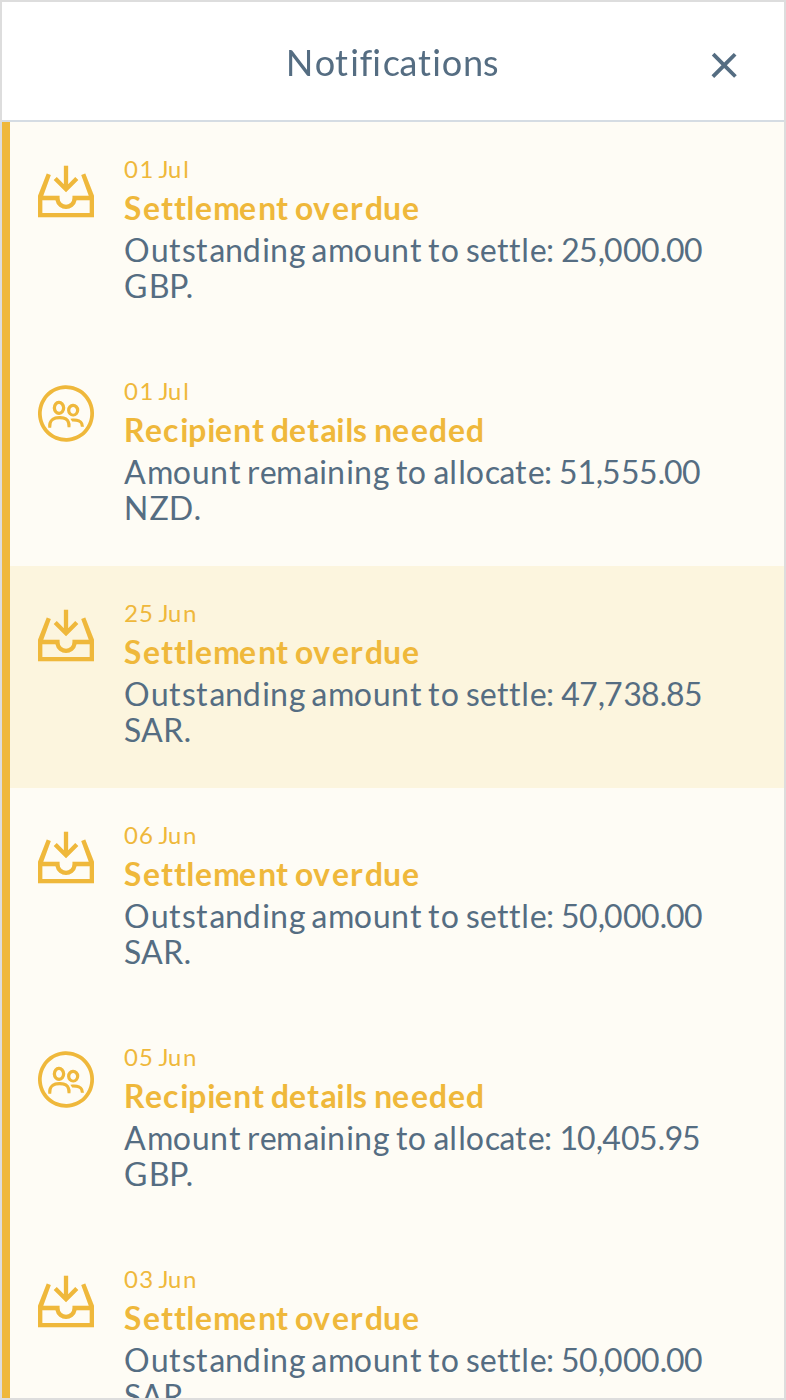Open 25 Jun Settlement overdue title
This screenshot has width=786, height=1400.
pos(271,653)
